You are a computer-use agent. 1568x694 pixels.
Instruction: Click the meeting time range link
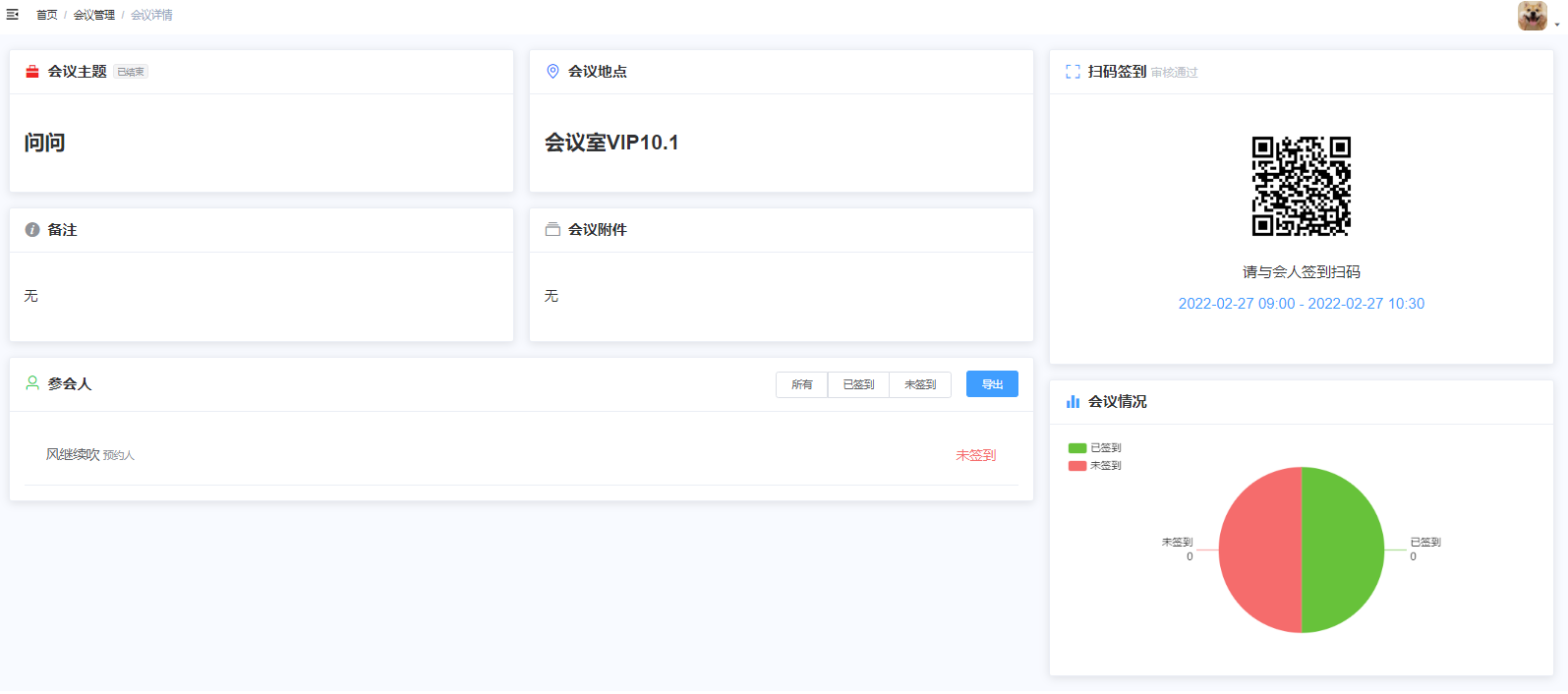[x=1301, y=304]
